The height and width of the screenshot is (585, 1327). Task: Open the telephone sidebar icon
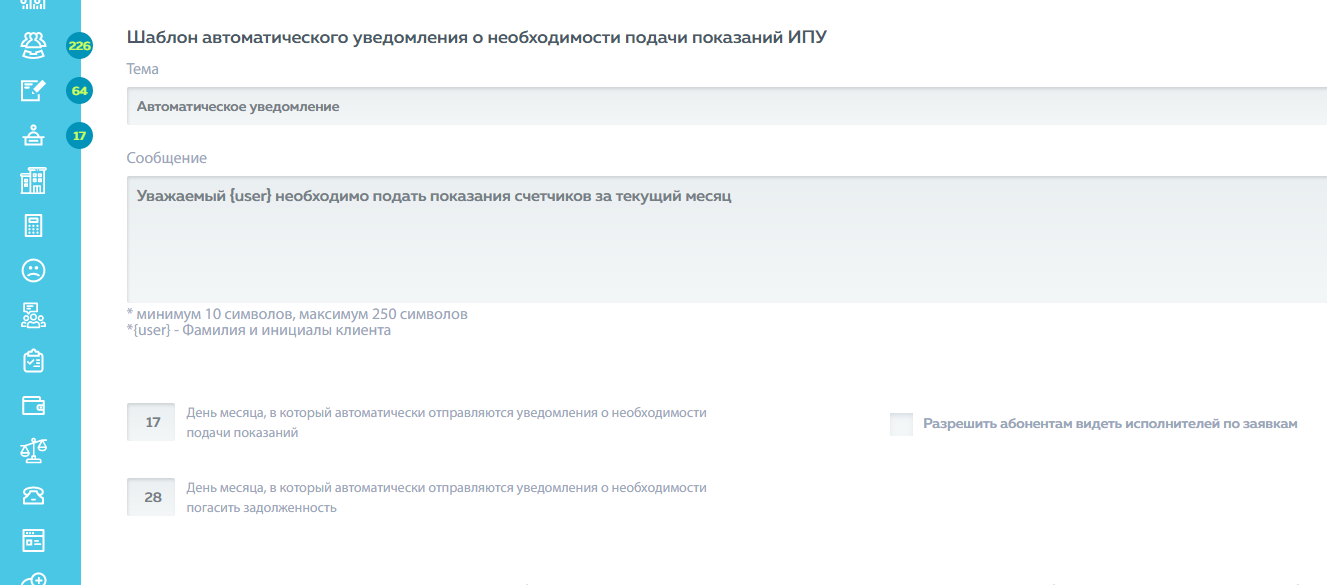[x=34, y=496]
